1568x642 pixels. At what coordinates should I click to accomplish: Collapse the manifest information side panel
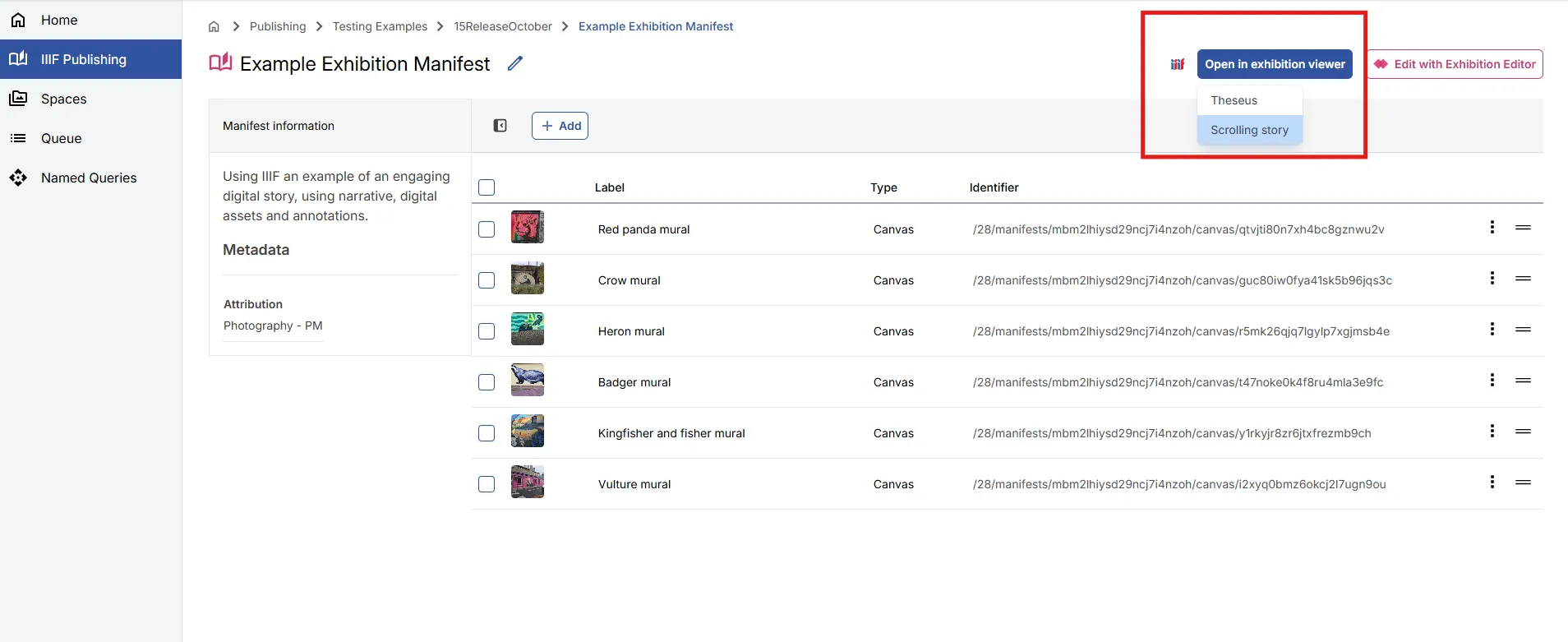(500, 126)
